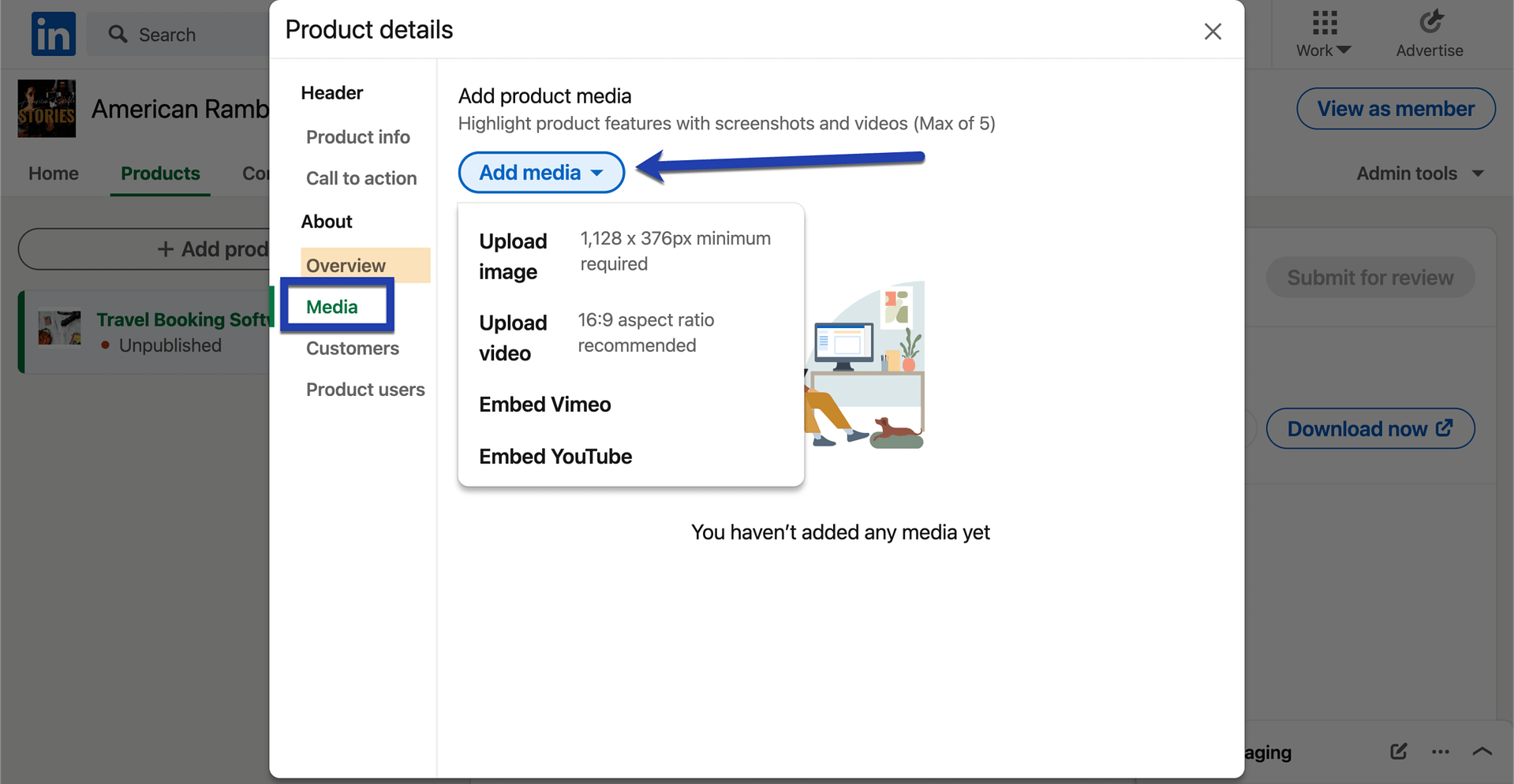Select Embed YouTube from the media menu
Screen dimensions: 1514x784
click(555, 456)
